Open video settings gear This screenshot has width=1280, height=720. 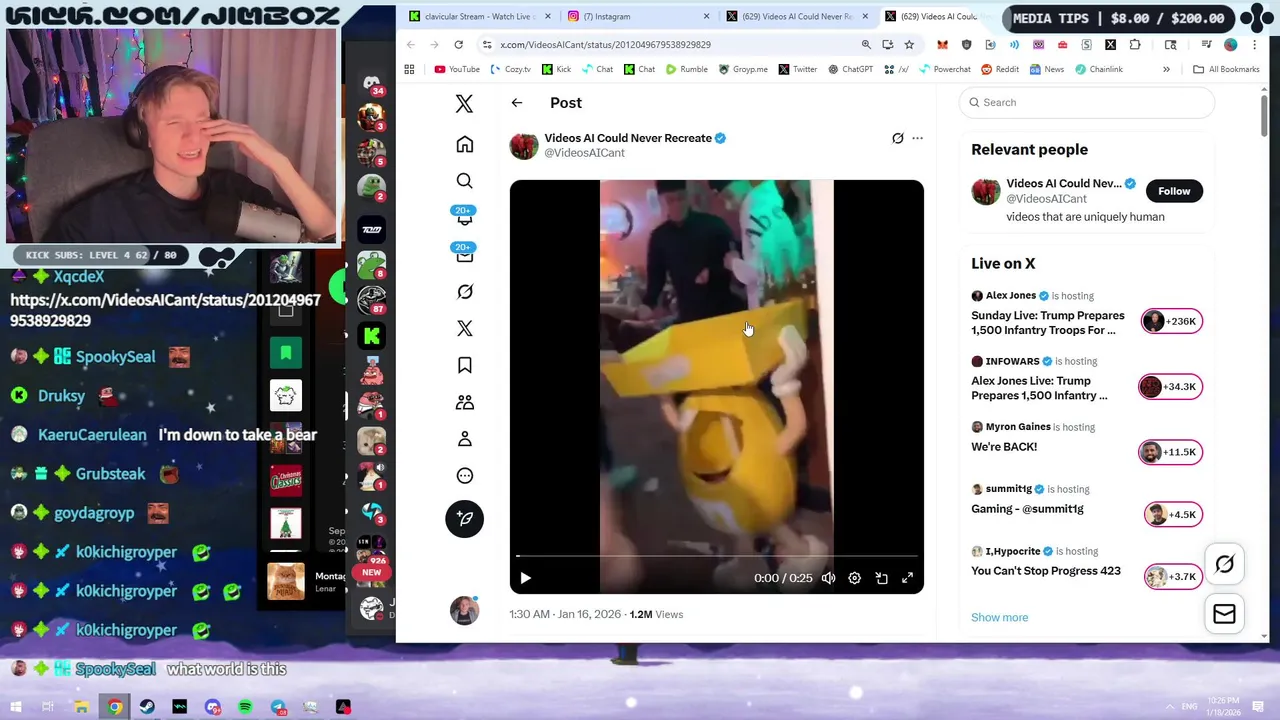(854, 578)
